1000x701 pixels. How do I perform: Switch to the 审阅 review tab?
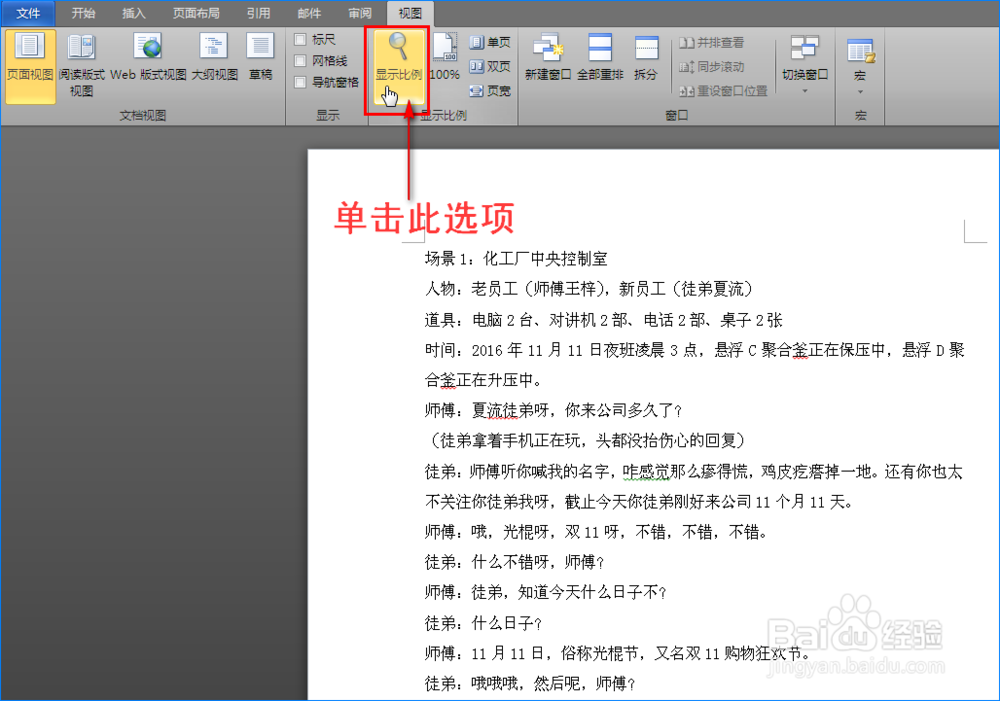360,13
